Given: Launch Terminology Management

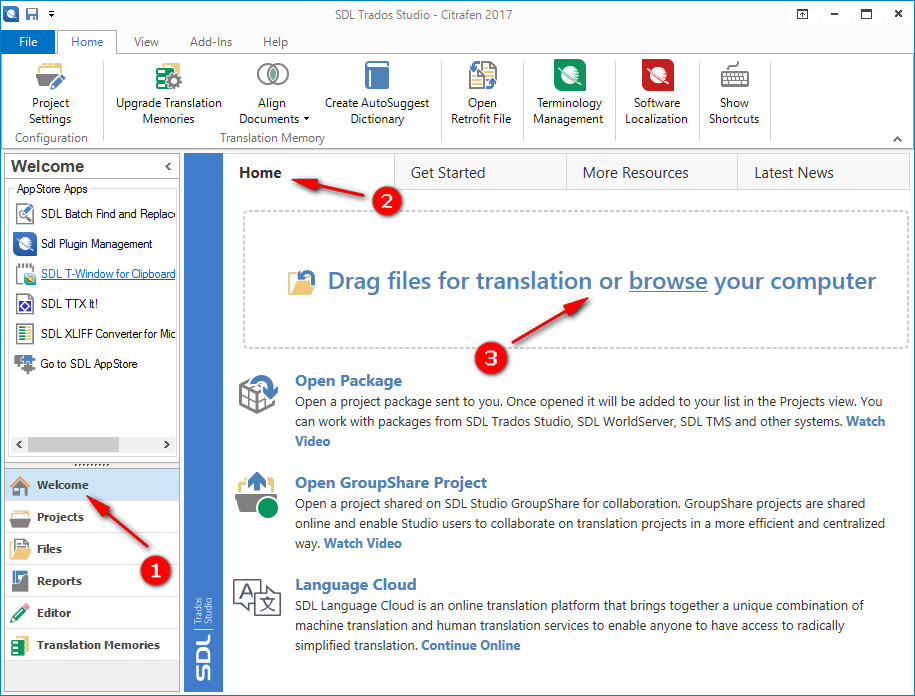Looking at the screenshot, I should pos(568,90).
